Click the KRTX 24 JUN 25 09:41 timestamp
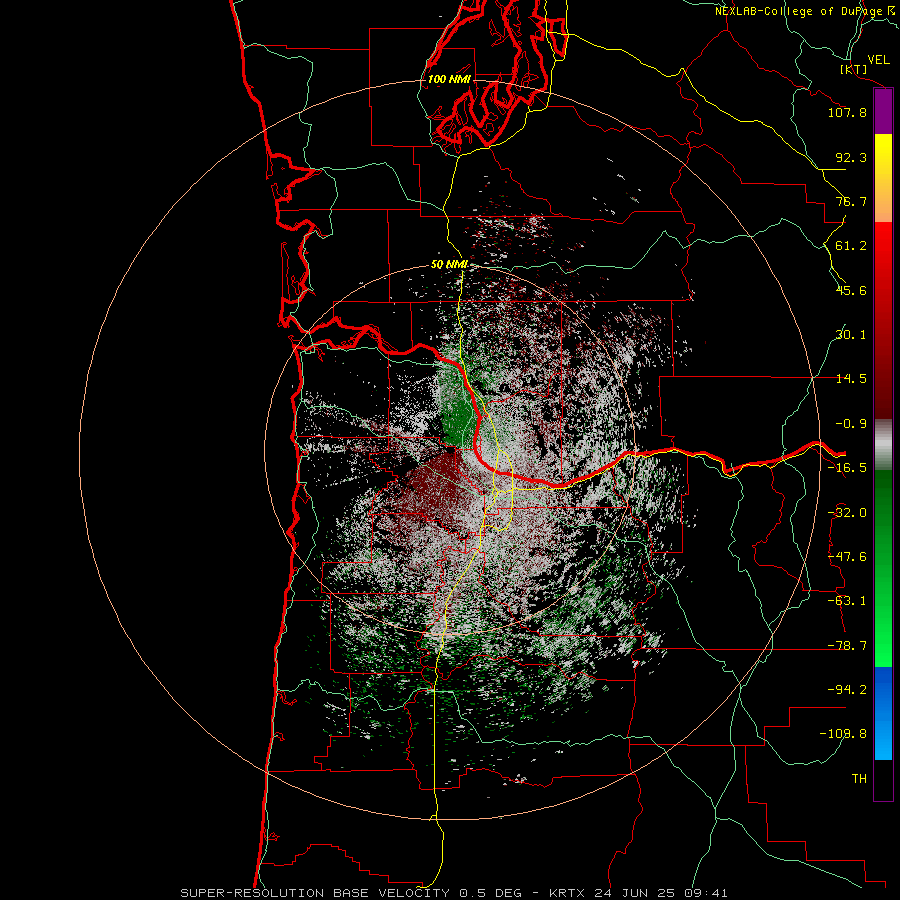The height and width of the screenshot is (900, 900). point(638,893)
